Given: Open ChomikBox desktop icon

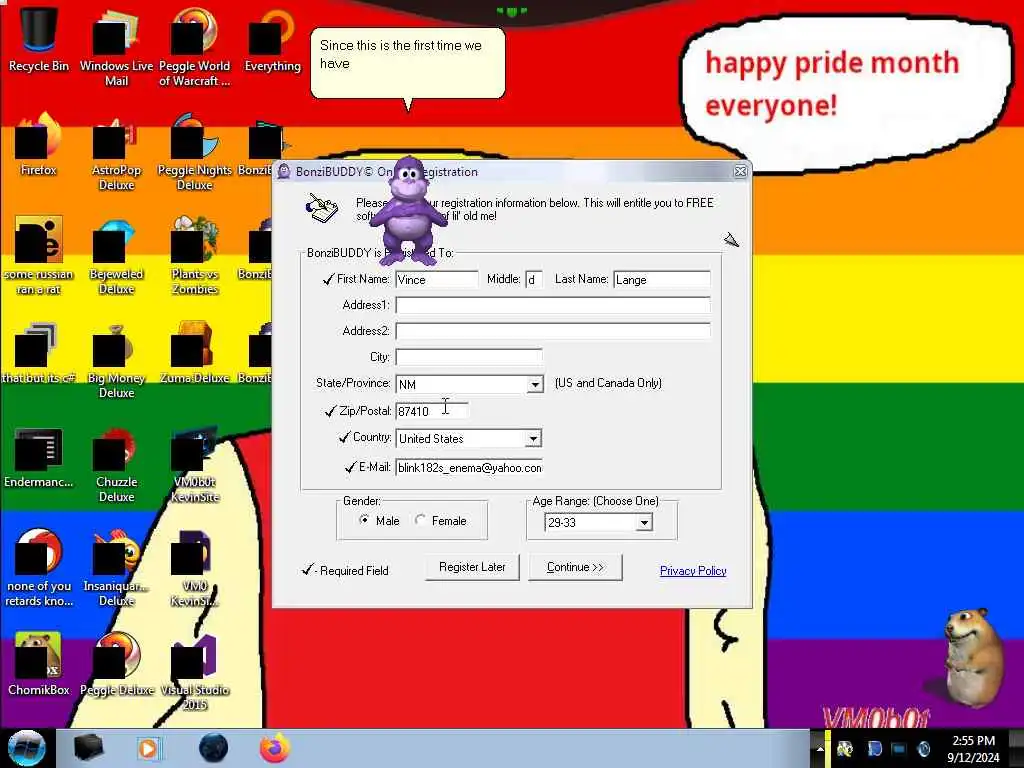Looking at the screenshot, I should 39,665.
